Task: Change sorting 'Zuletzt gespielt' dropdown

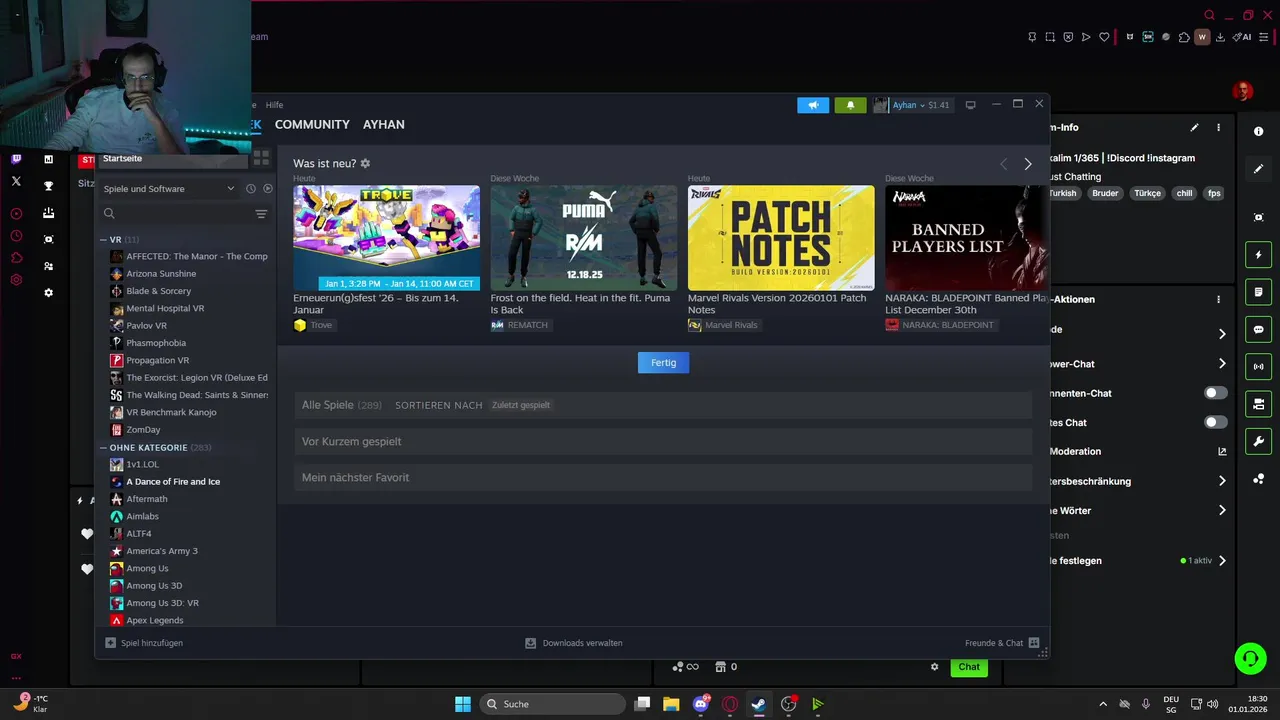Action: pos(521,405)
